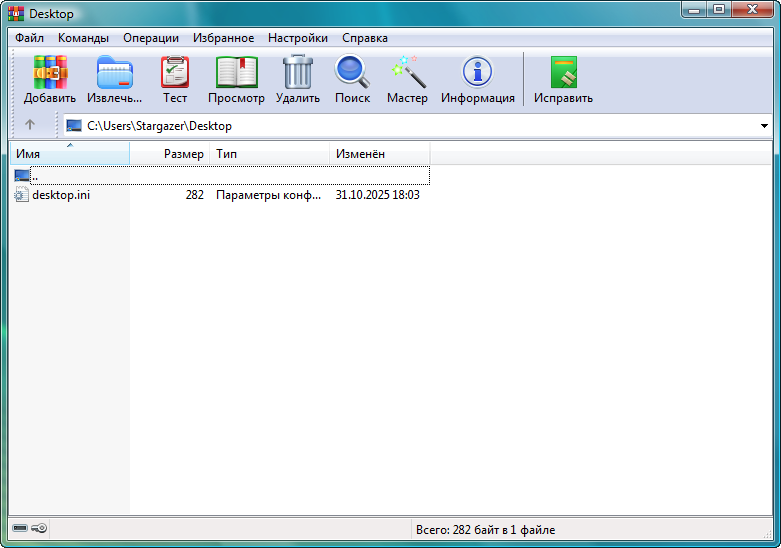The width and height of the screenshot is (781, 548).
Task: Open the Настройки menu
Action: (297, 38)
